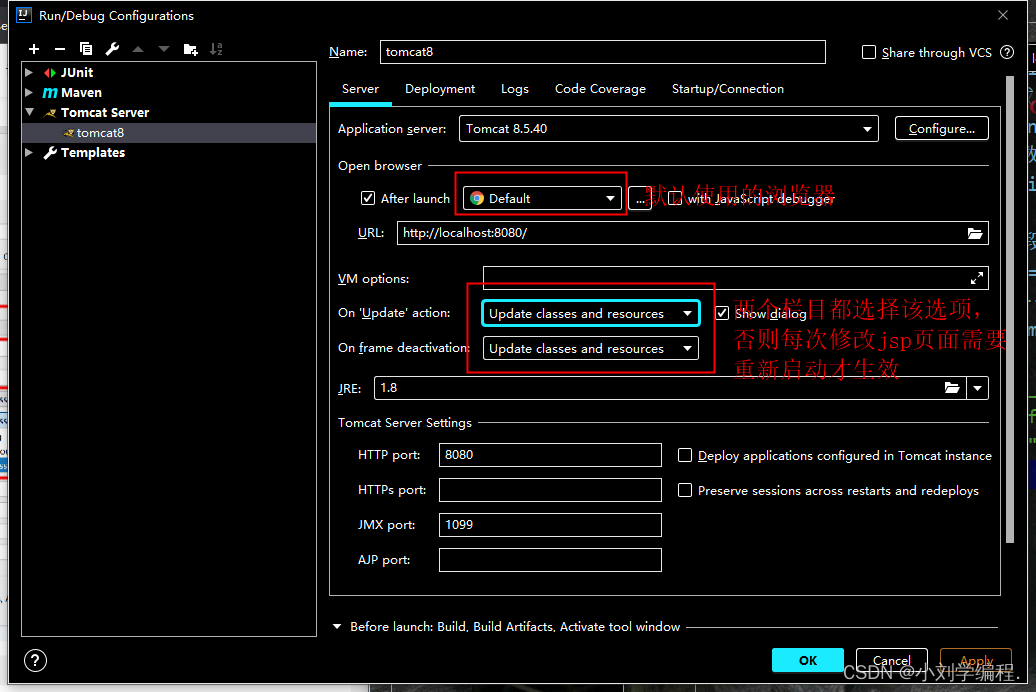Click the vertical scrollbar of the settings panel

(1010, 309)
